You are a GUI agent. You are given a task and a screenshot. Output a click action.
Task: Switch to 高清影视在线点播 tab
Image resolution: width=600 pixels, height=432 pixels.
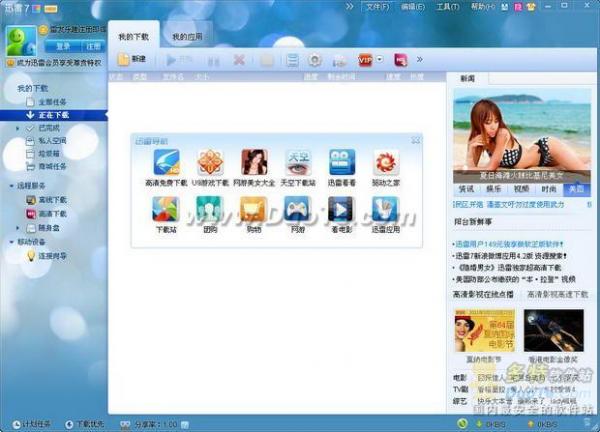483,294
